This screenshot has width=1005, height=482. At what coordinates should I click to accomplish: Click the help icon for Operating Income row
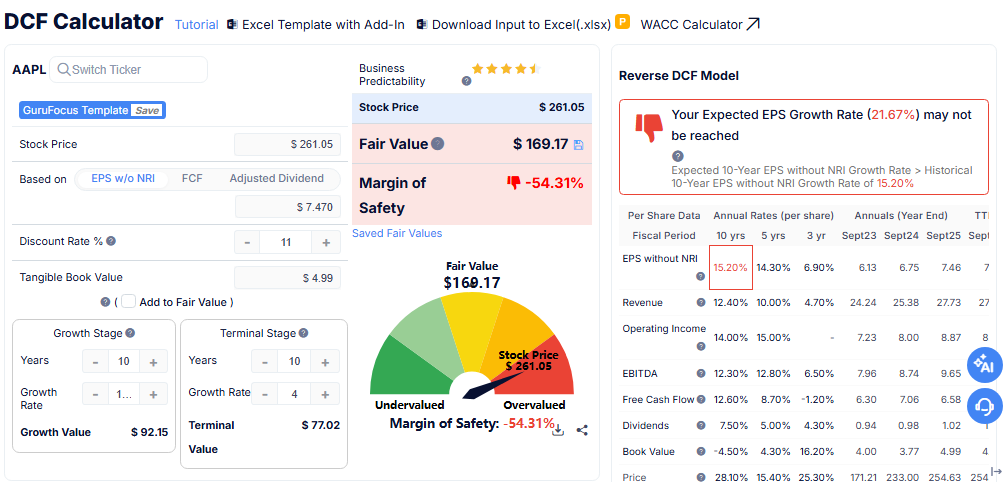[x=701, y=346]
